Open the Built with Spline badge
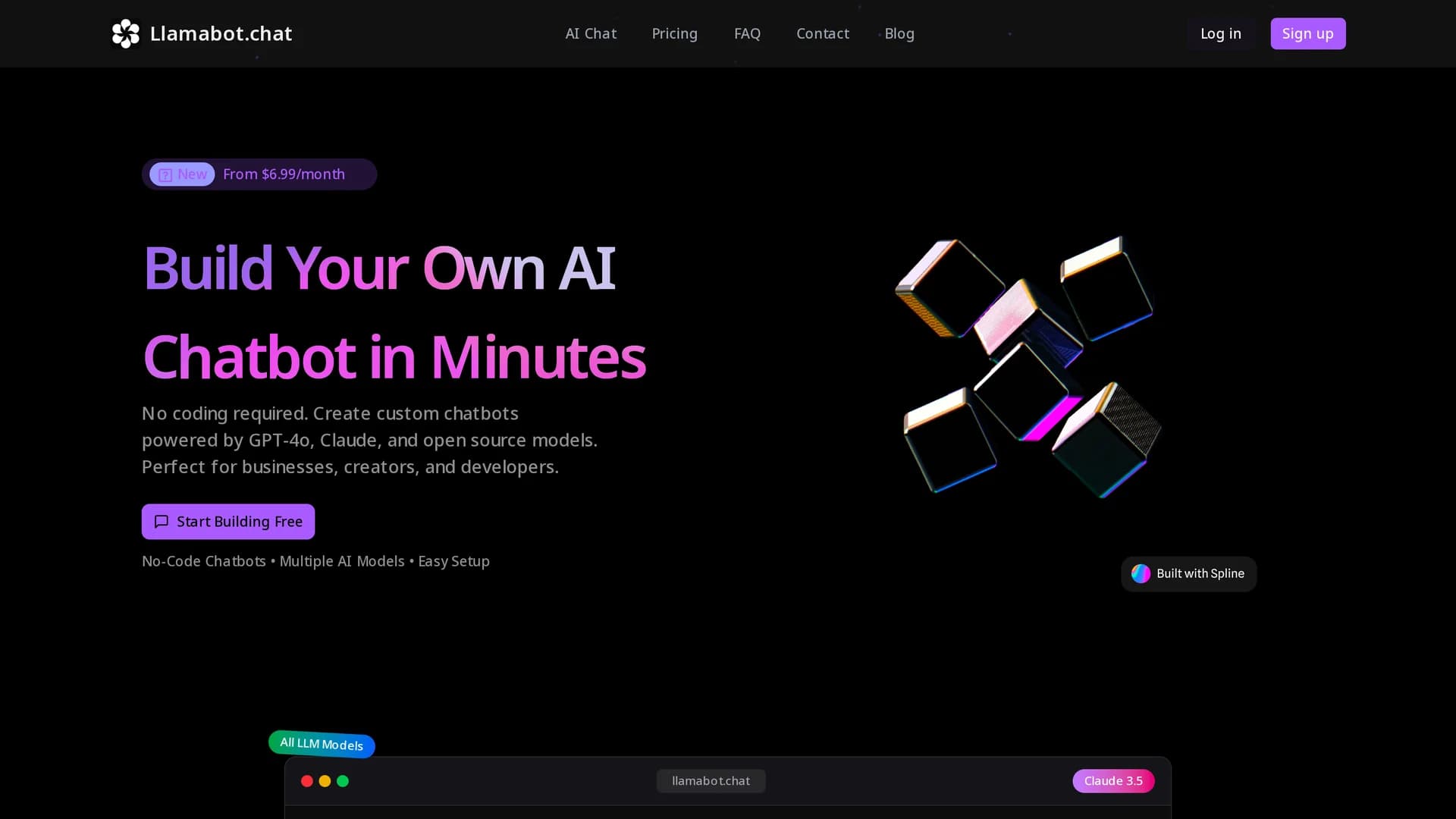The width and height of the screenshot is (1456, 819). pyautogui.click(x=1188, y=574)
